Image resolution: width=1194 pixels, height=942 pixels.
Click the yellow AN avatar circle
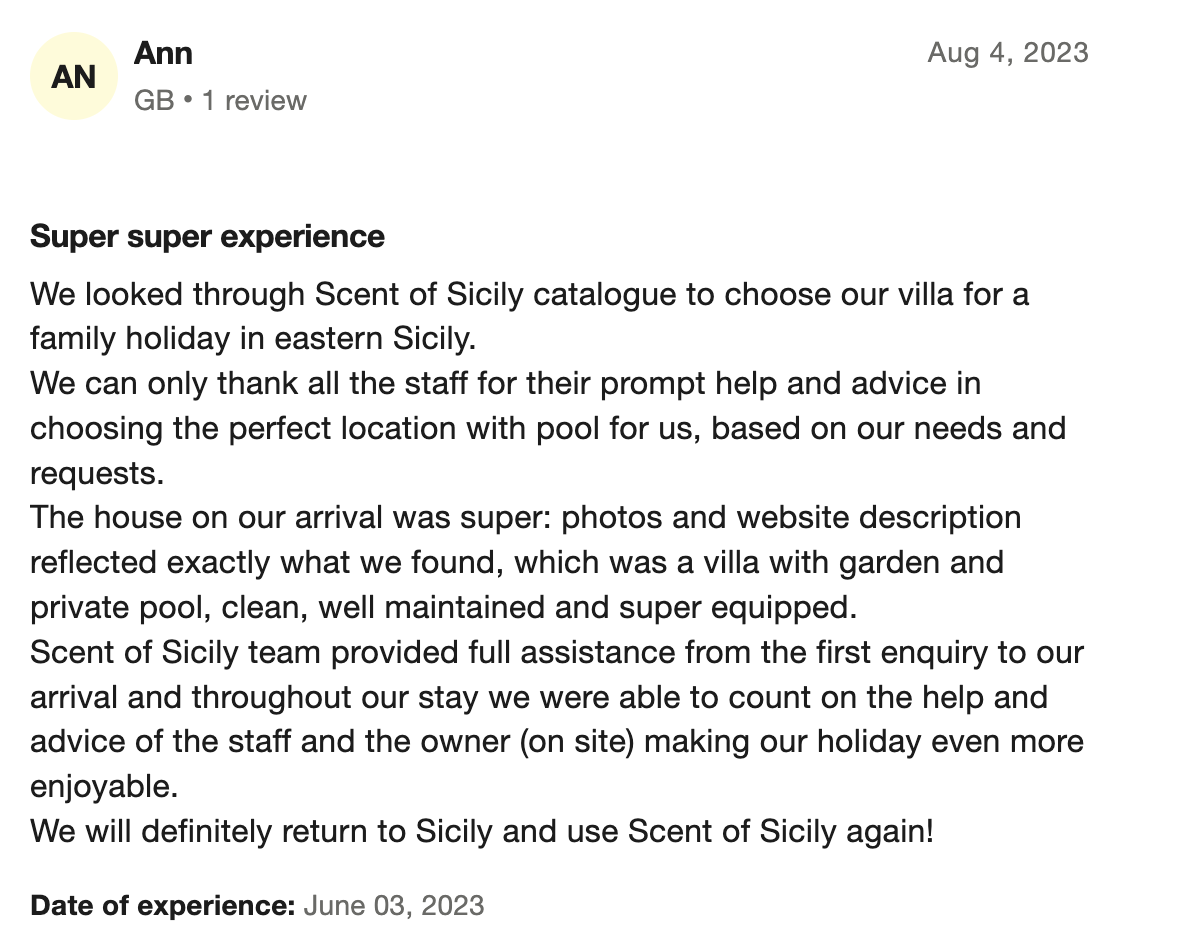(x=74, y=76)
